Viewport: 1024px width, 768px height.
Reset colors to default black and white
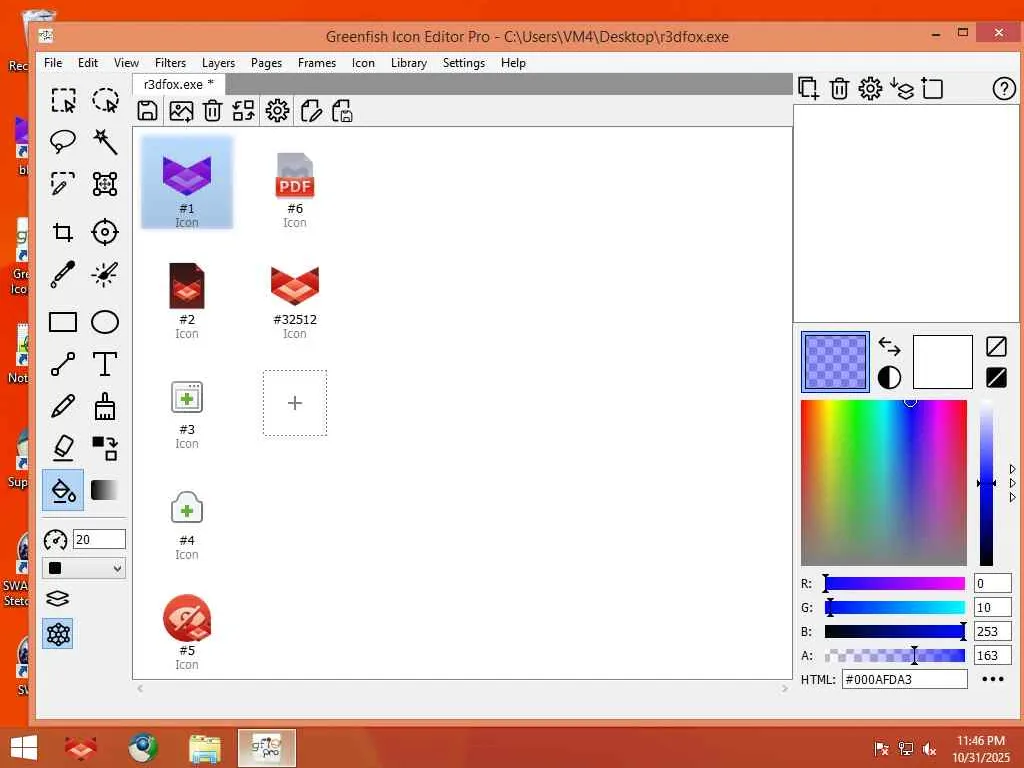[889, 377]
